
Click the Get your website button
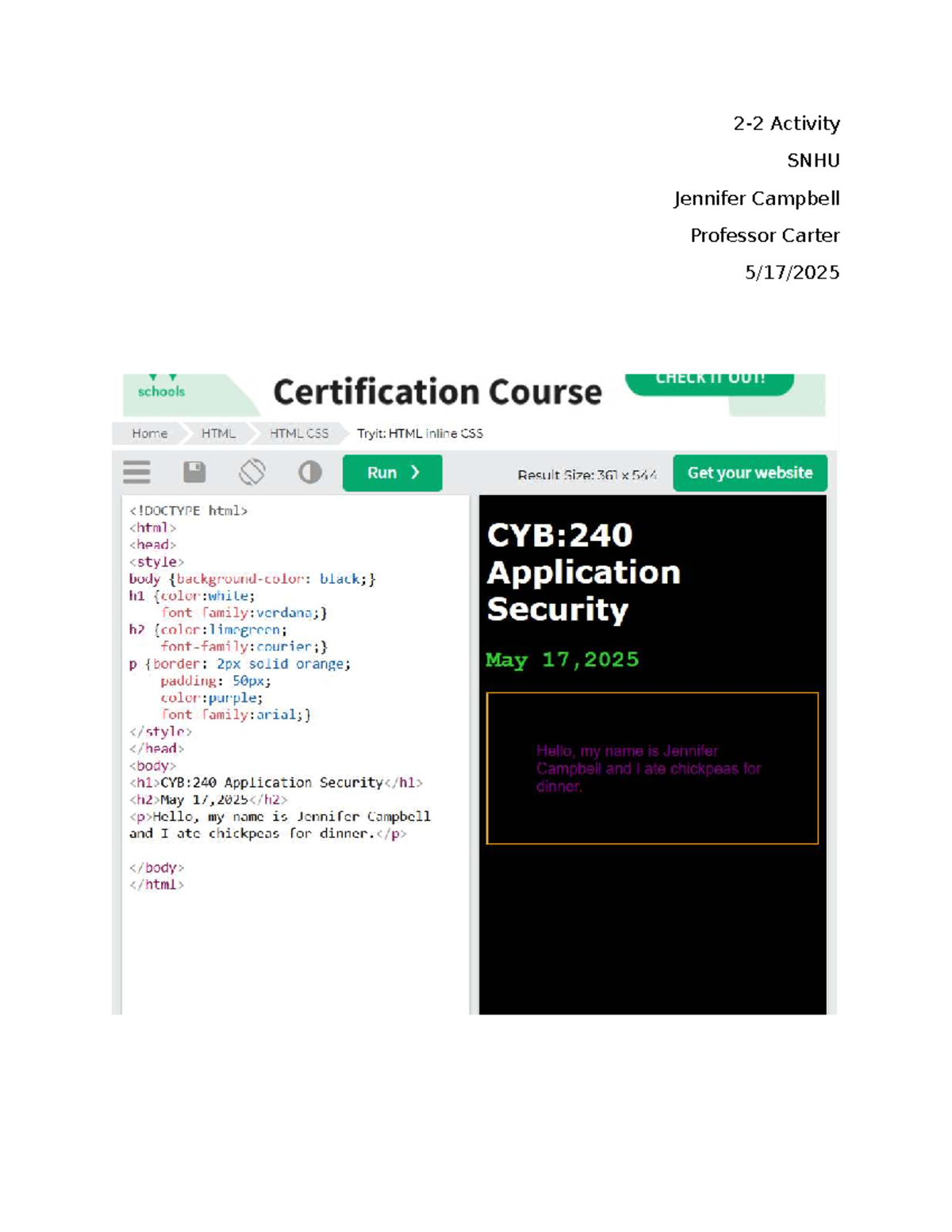pos(750,472)
